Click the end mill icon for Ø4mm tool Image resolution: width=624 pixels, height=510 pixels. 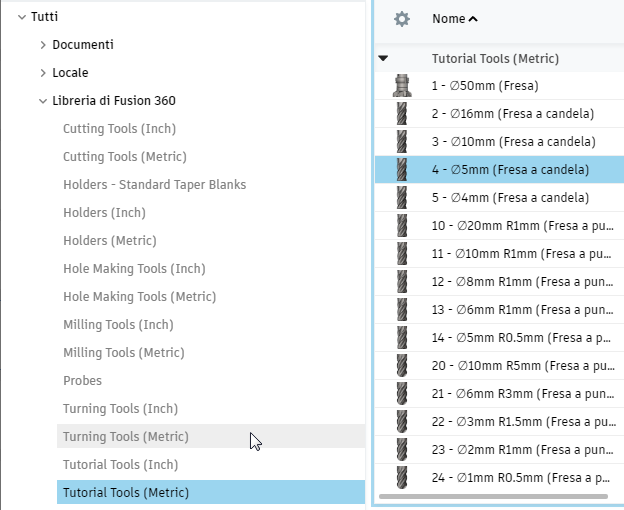point(402,198)
